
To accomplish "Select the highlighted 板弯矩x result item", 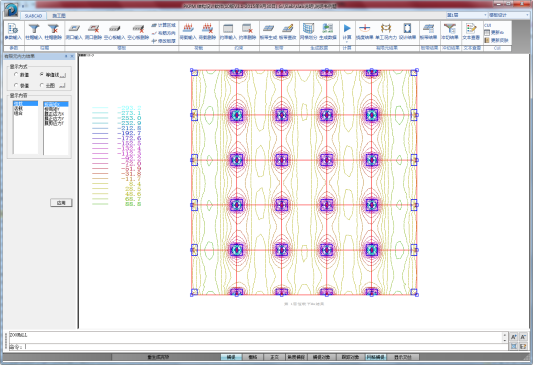I will pyautogui.click(x=56, y=104).
